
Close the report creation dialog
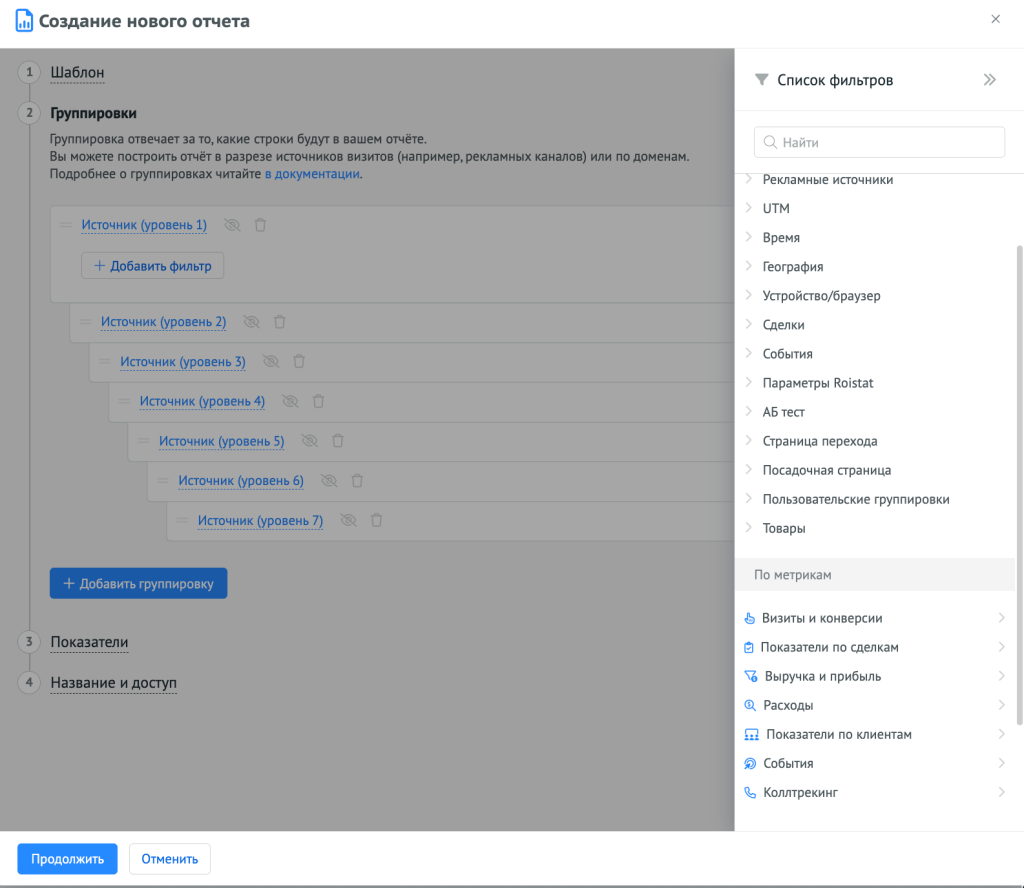click(x=995, y=19)
